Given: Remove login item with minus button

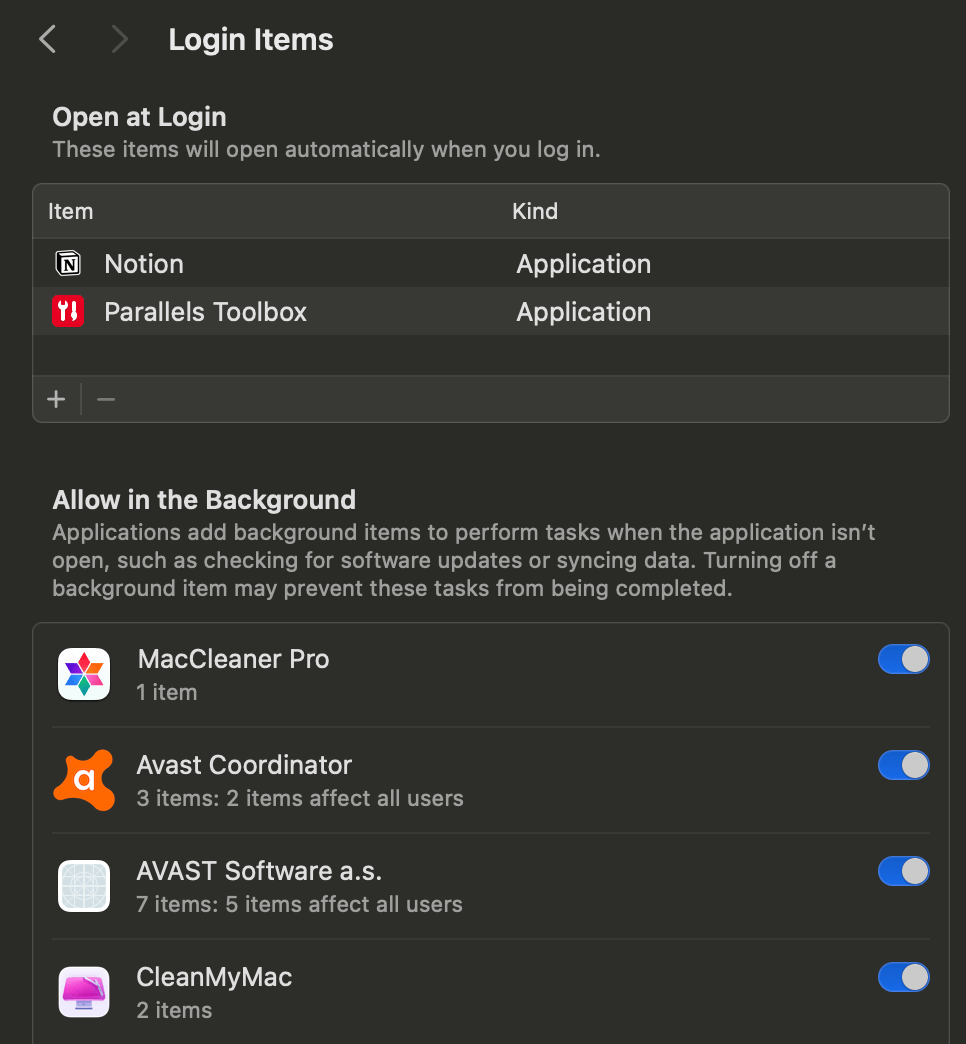Looking at the screenshot, I should (x=106, y=400).
